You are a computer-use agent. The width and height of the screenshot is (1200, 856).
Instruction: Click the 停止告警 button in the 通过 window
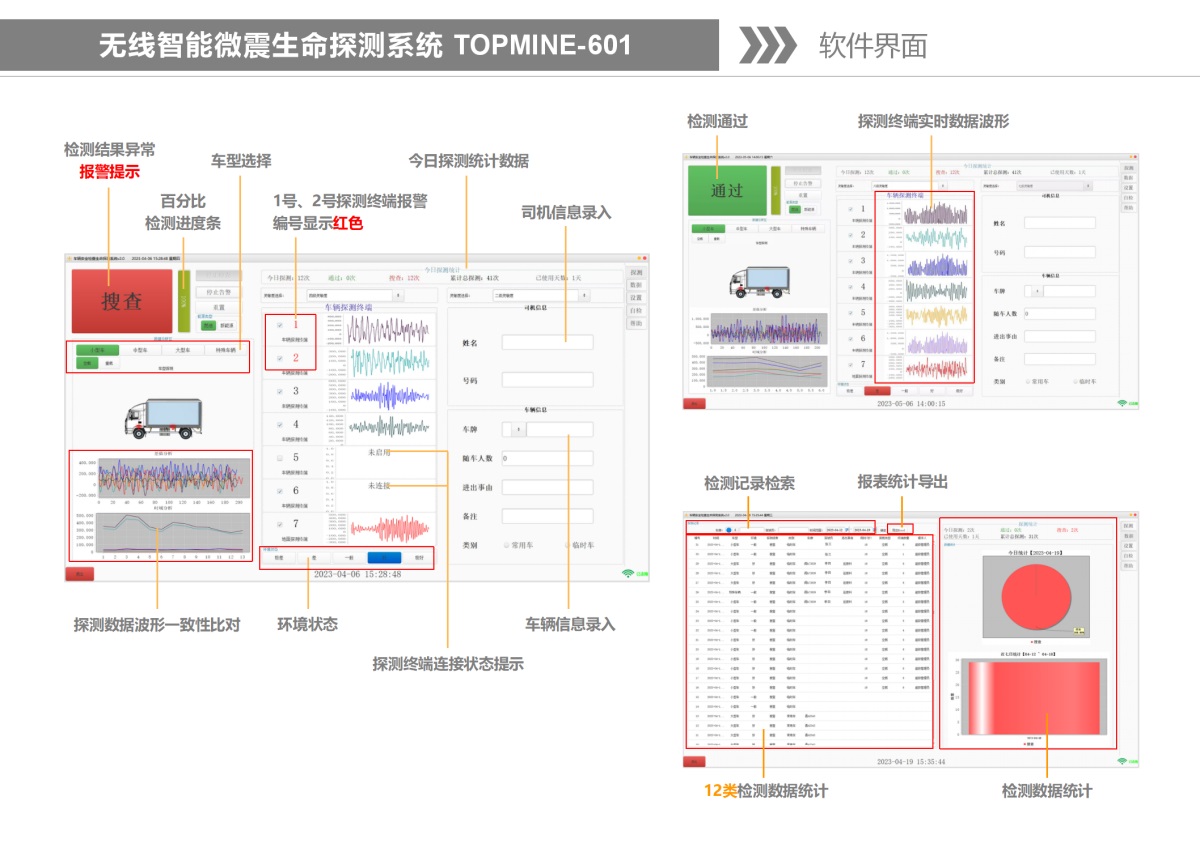click(803, 183)
